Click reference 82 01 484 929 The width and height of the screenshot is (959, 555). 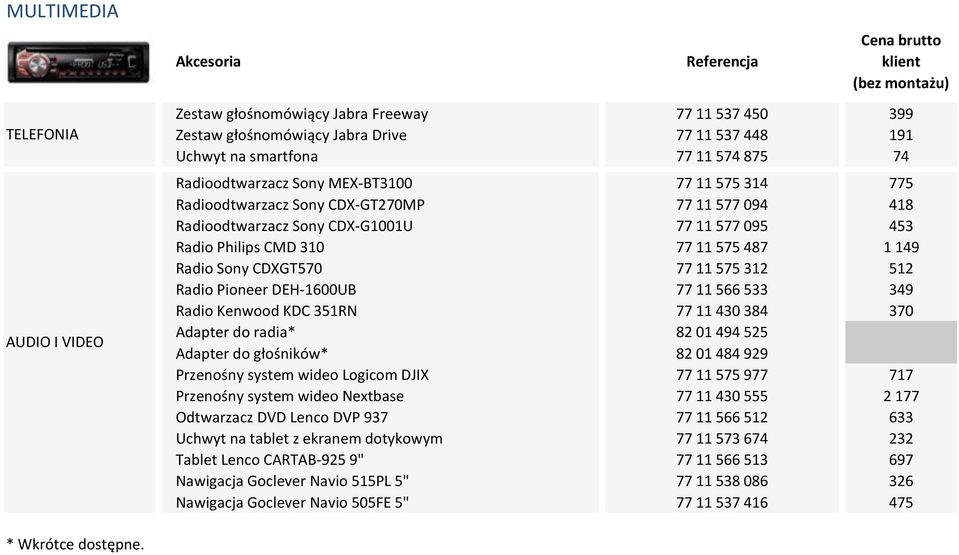click(722, 354)
